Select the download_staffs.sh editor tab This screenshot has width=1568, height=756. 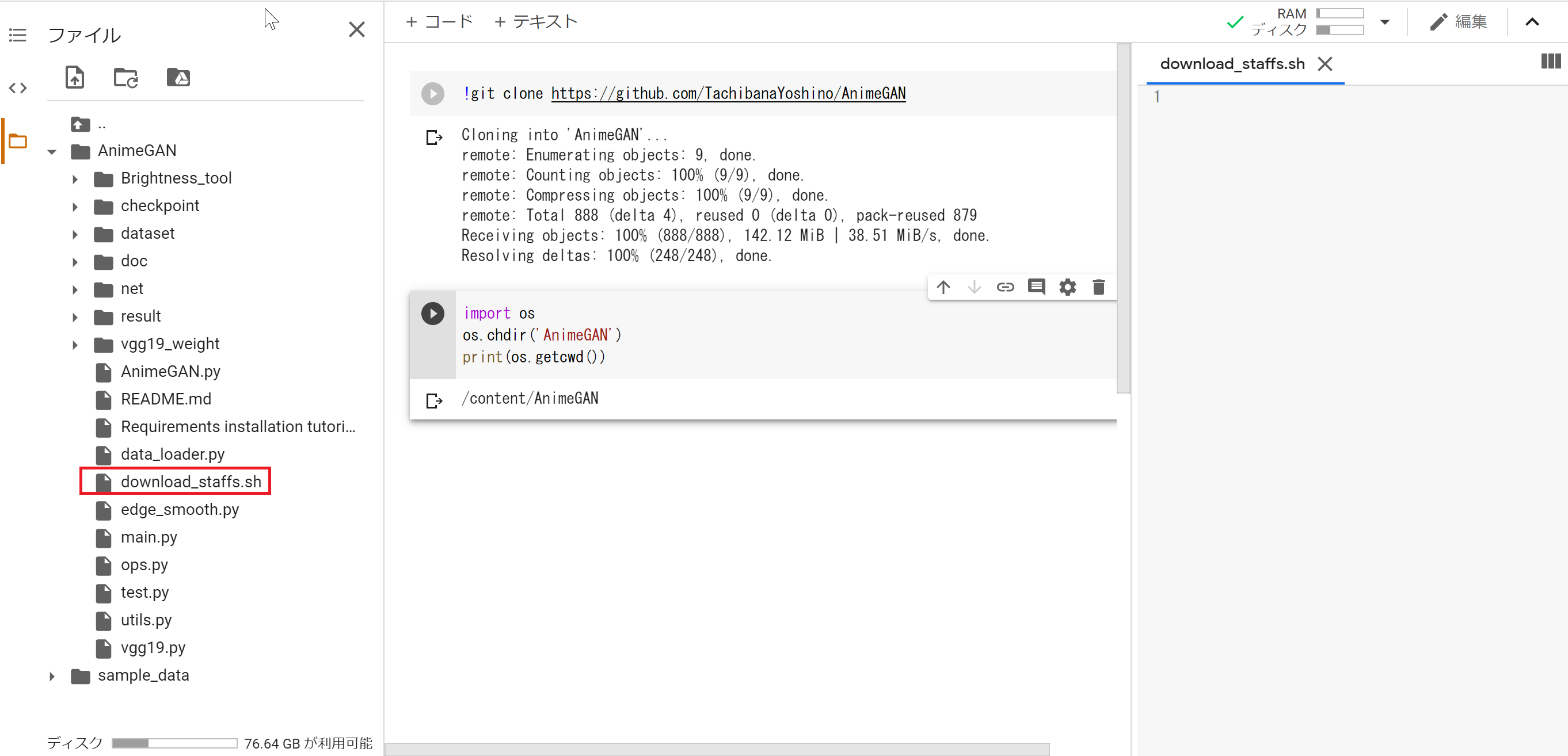[1232, 64]
